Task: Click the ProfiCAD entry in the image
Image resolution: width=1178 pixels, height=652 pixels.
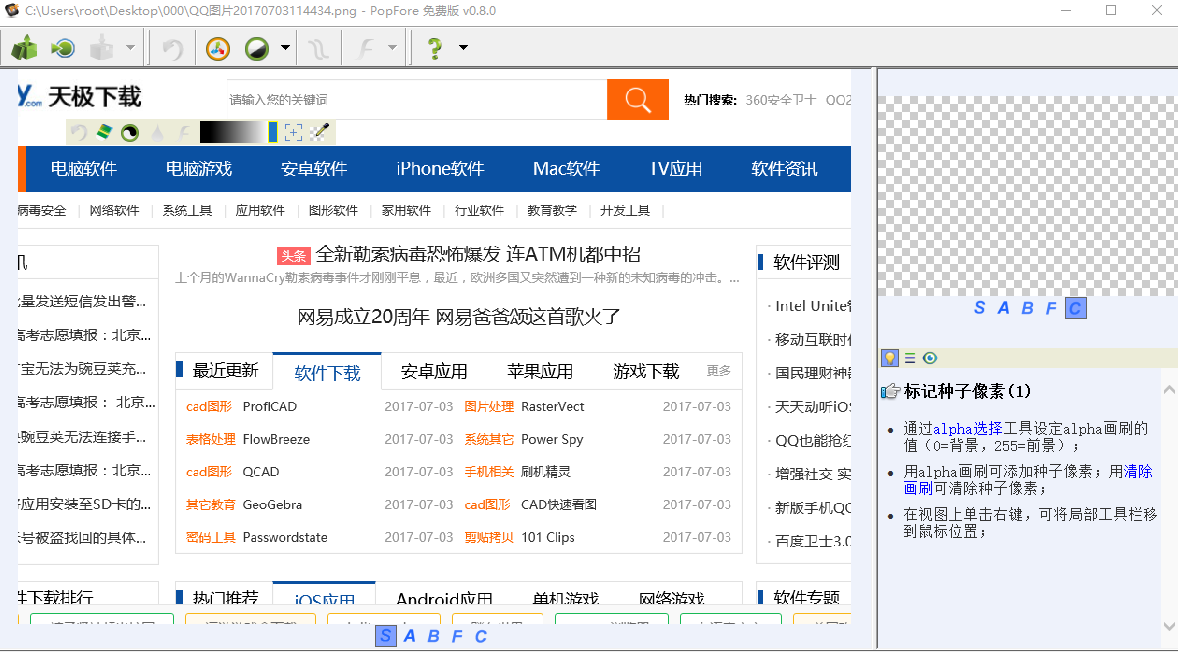Action: [x=270, y=406]
